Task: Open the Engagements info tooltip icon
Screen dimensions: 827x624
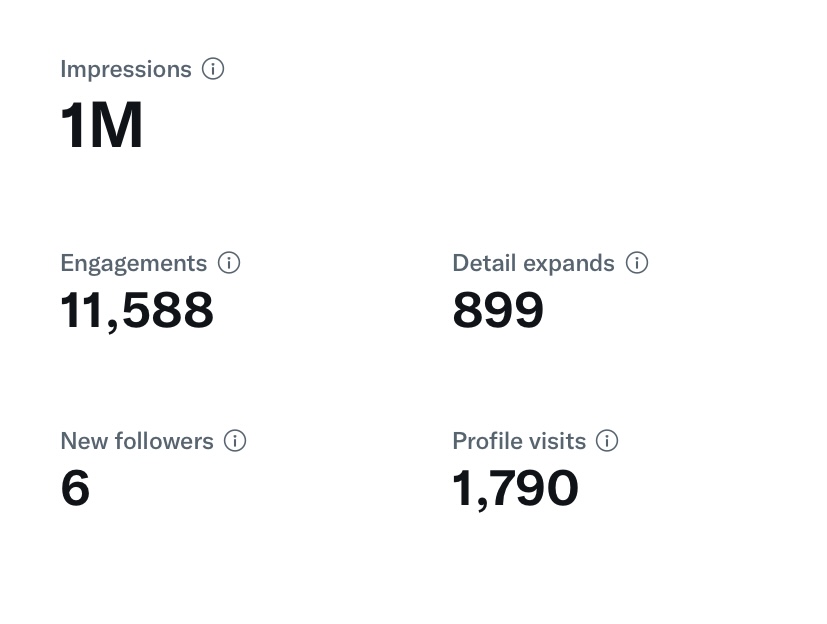Action: tap(229, 263)
